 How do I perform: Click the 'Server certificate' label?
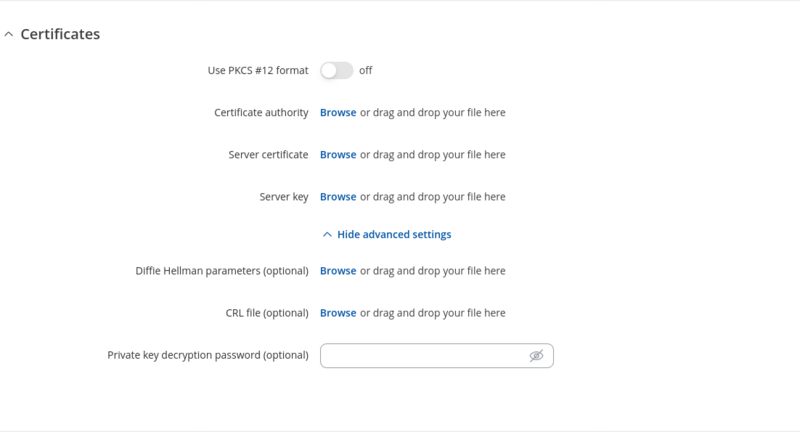[x=268, y=155]
